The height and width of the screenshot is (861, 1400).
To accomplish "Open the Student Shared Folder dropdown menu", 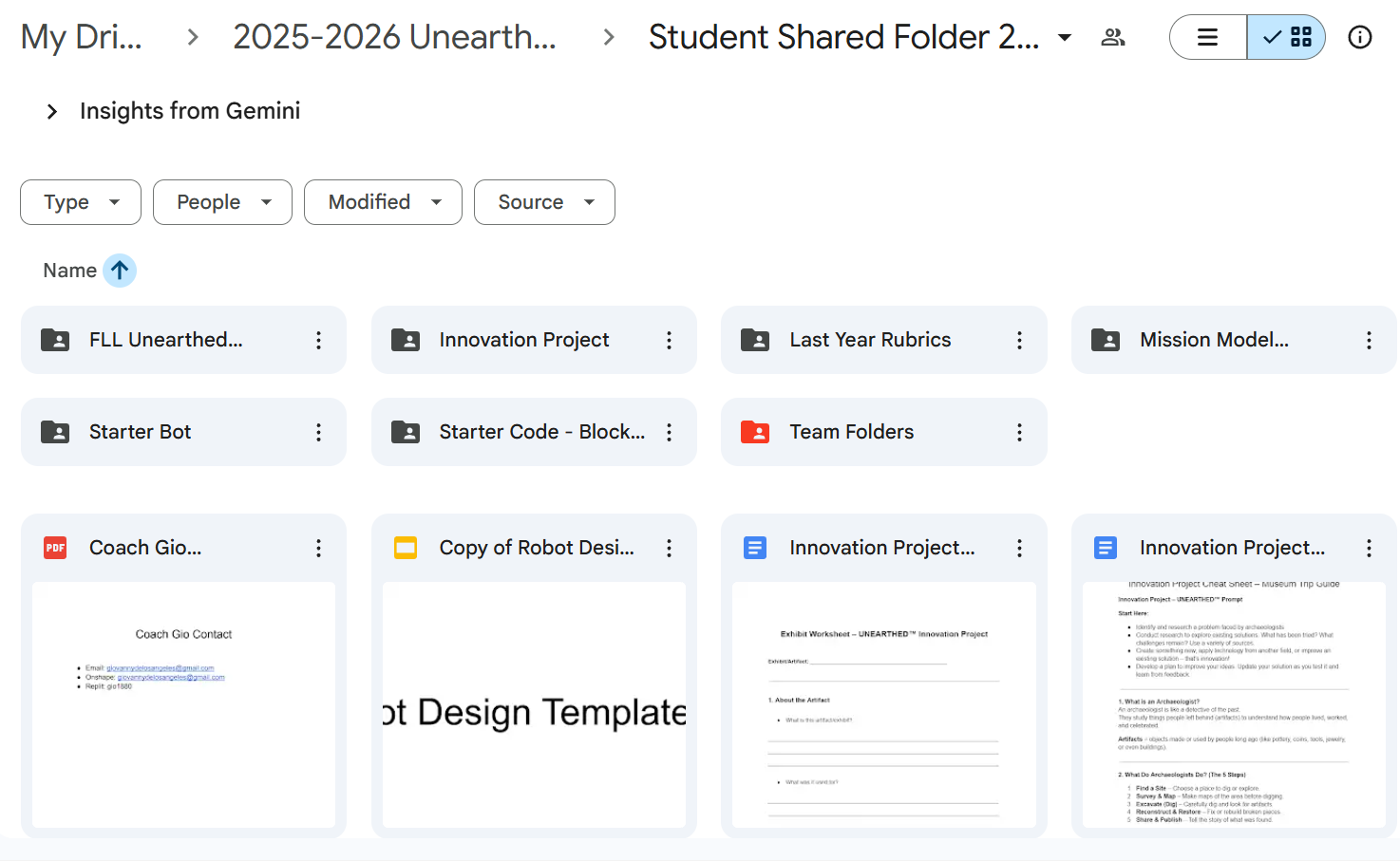I will [1065, 38].
